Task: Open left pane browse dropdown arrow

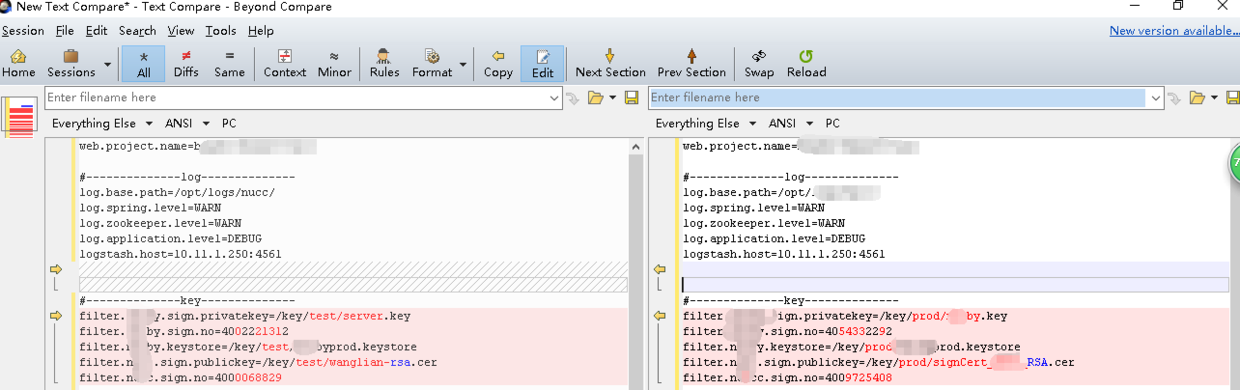Action: point(612,98)
